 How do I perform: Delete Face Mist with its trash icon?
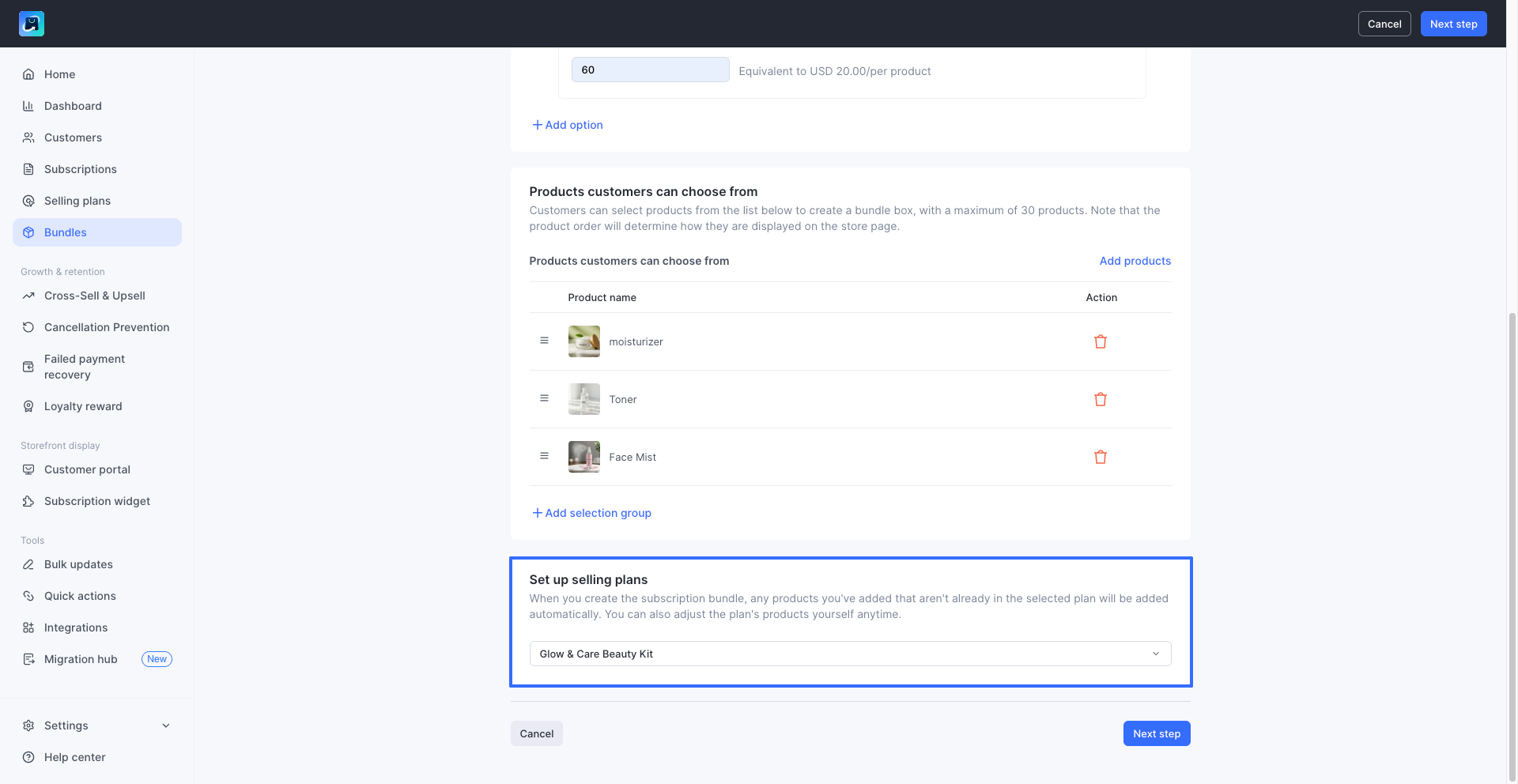point(1101,457)
